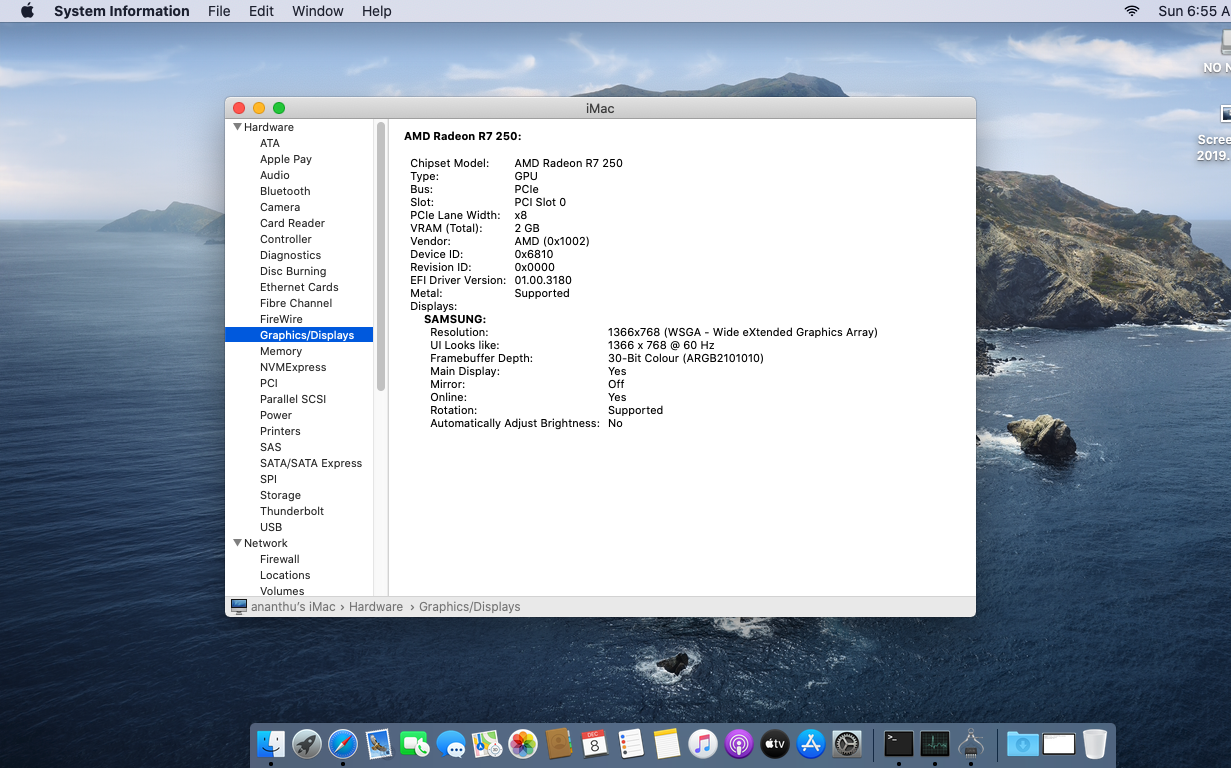Collapse the Hardware section triangle
Image resolution: width=1231 pixels, height=768 pixels.
[237, 127]
